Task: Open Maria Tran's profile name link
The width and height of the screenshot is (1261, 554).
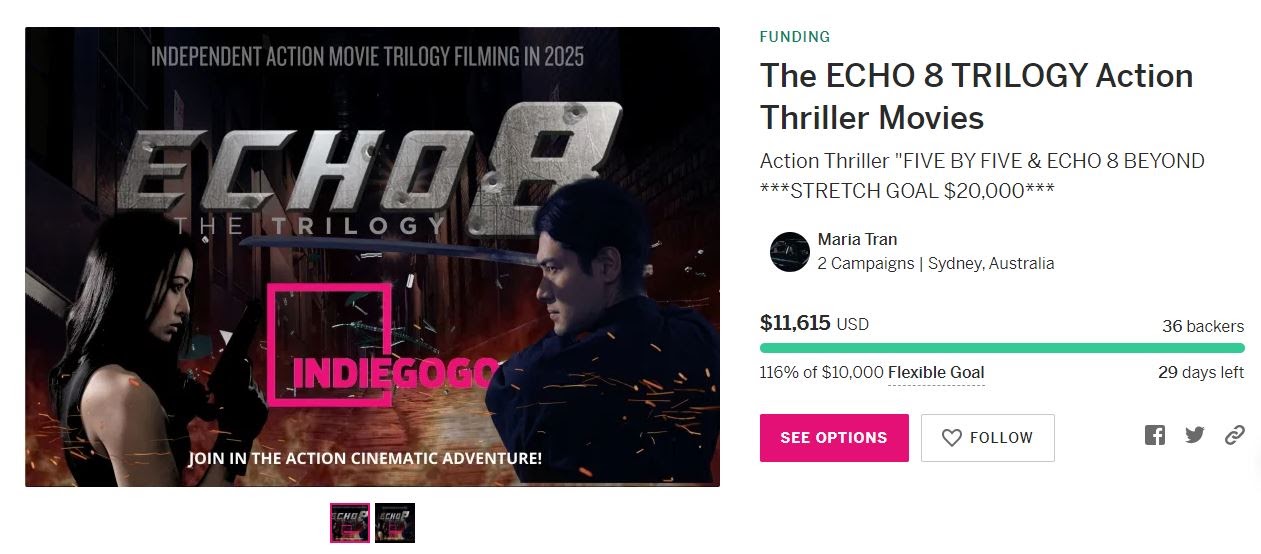Action: 857,240
